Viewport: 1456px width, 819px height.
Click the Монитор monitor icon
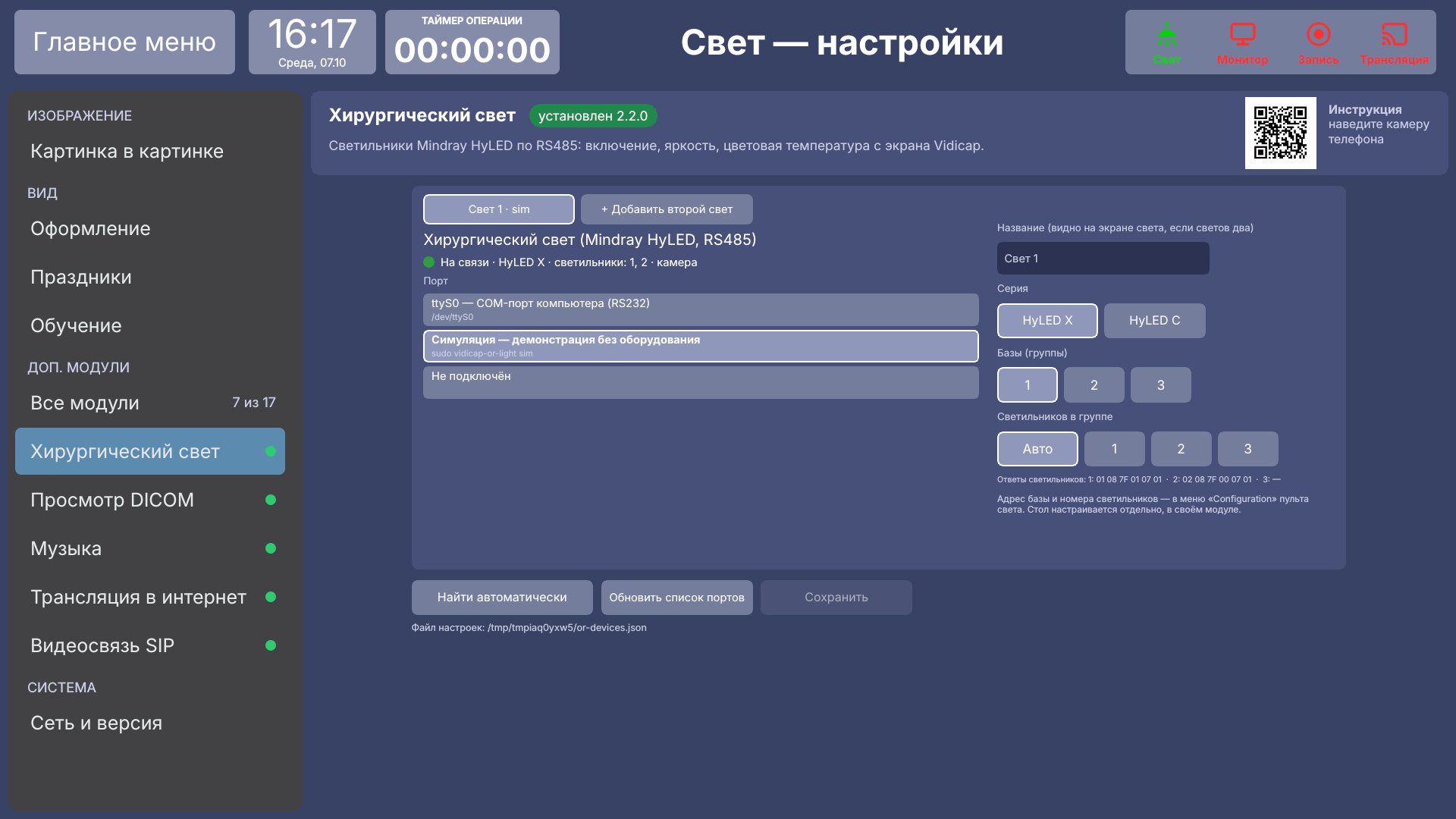point(1242,42)
